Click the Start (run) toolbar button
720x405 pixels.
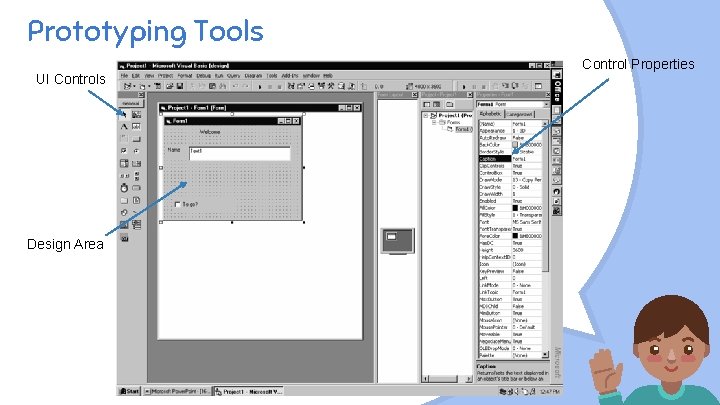(x=260, y=86)
